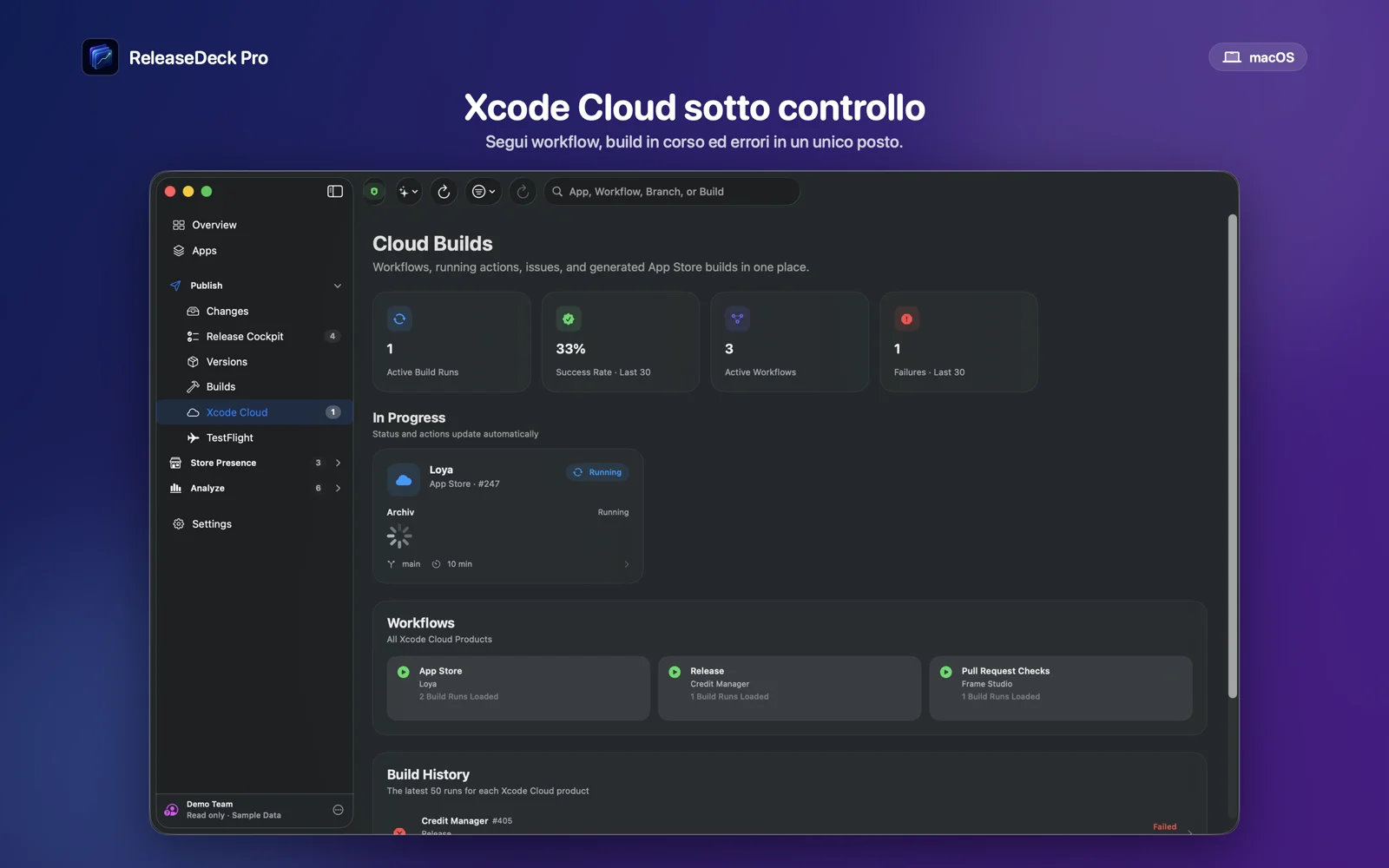Screen dimensions: 1389x868
Task: Open the Demo Team more options button
Action: 338,810
